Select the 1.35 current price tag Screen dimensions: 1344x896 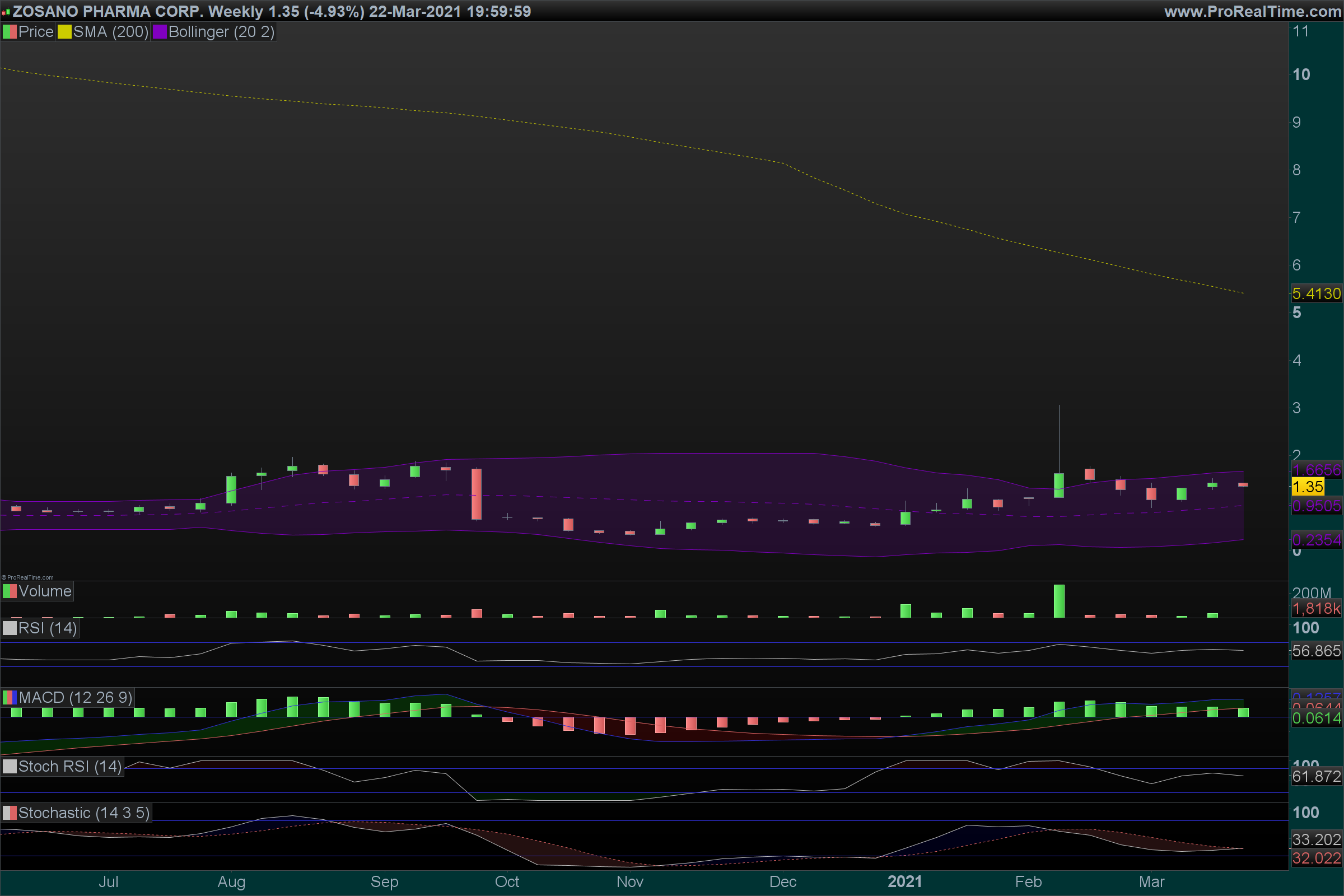coord(1308,487)
